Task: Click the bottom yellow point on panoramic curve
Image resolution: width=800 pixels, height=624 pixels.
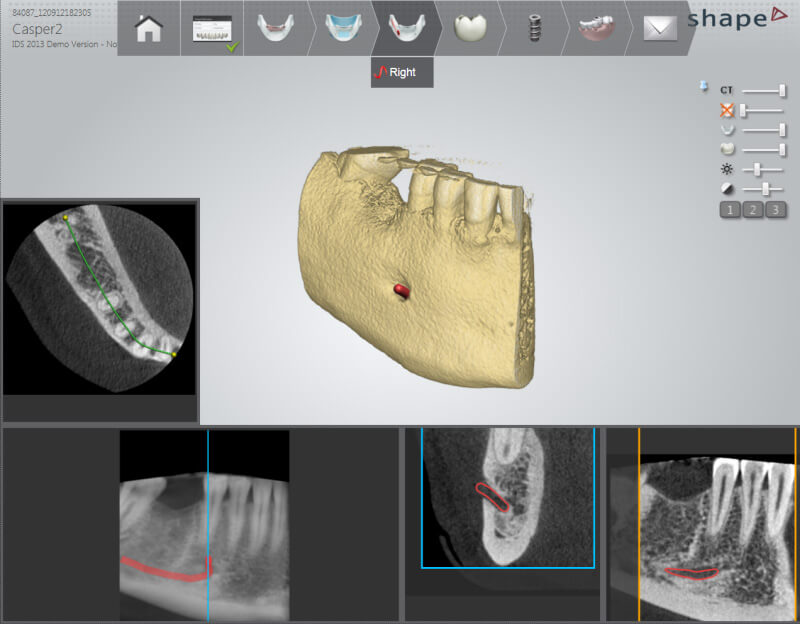Action: pos(174,354)
